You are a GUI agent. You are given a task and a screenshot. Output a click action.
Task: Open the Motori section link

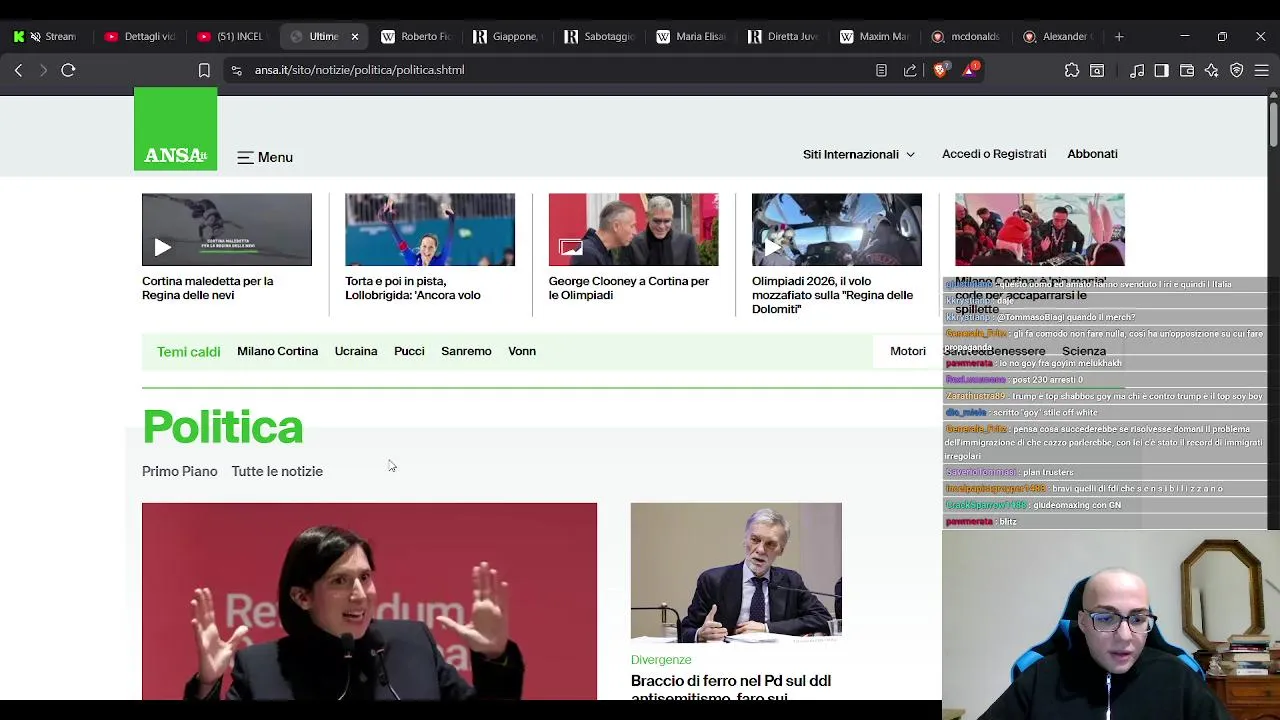click(x=908, y=351)
